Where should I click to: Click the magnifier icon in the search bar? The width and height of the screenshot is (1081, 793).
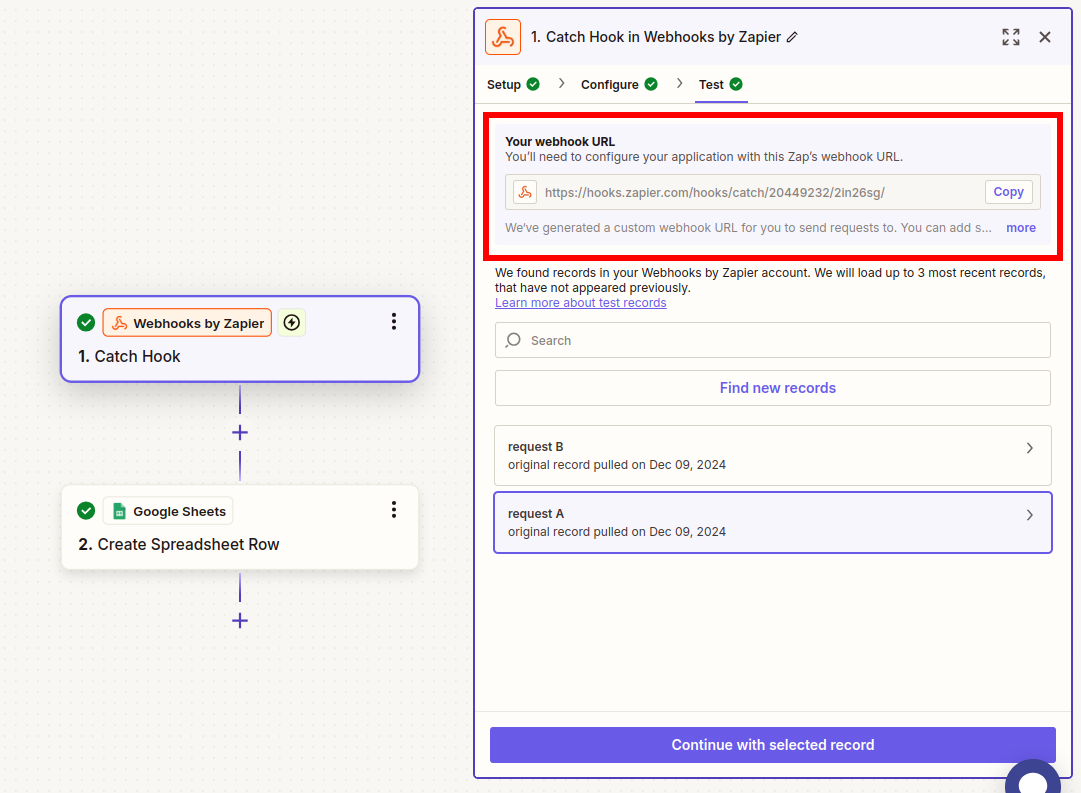coord(513,340)
